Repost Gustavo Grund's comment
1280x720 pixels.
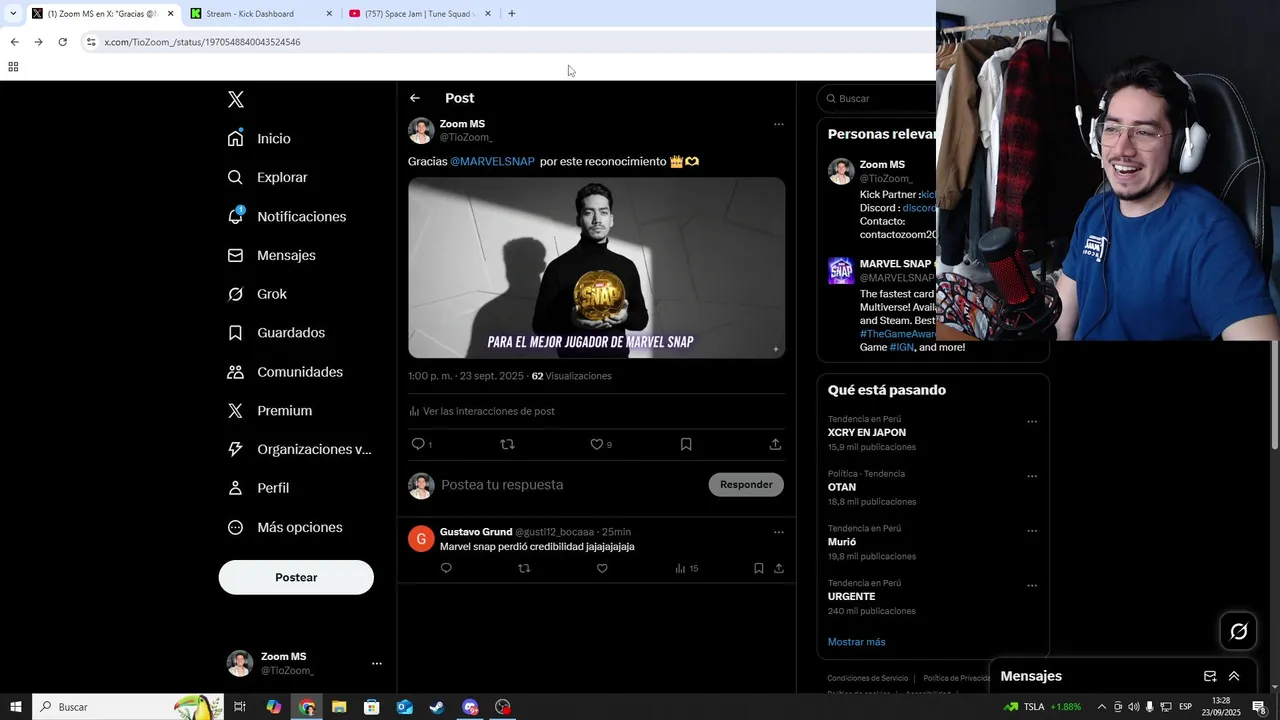pyautogui.click(x=524, y=568)
